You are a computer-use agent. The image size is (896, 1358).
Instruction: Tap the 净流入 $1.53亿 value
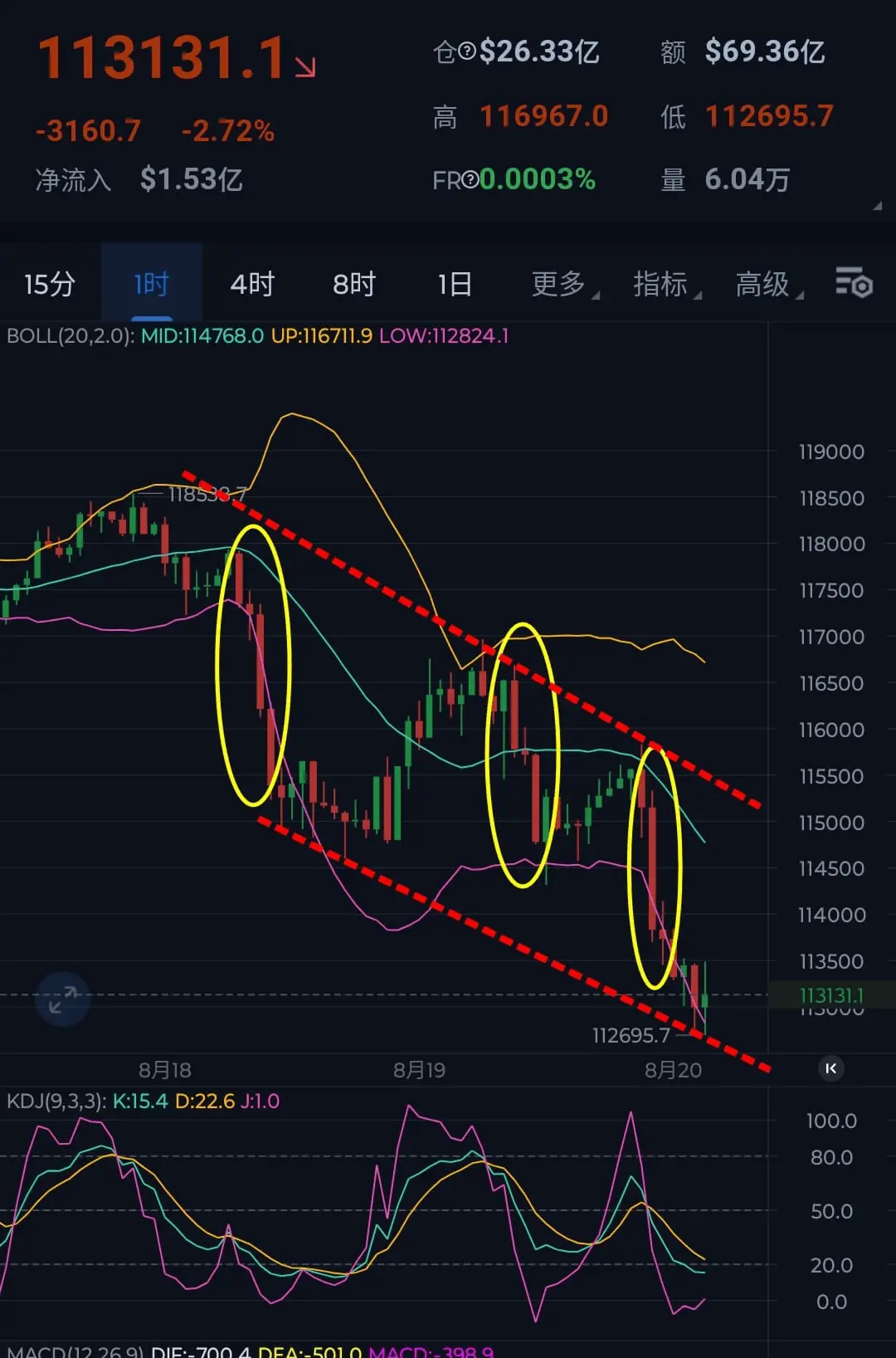tap(191, 179)
